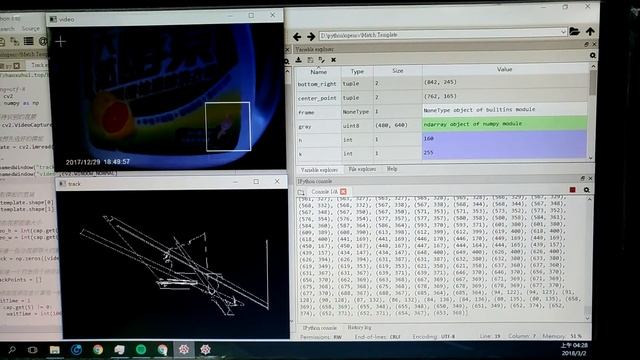The width and height of the screenshot is (640, 360).
Task: Select the frame variable row
Action: point(442,111)
